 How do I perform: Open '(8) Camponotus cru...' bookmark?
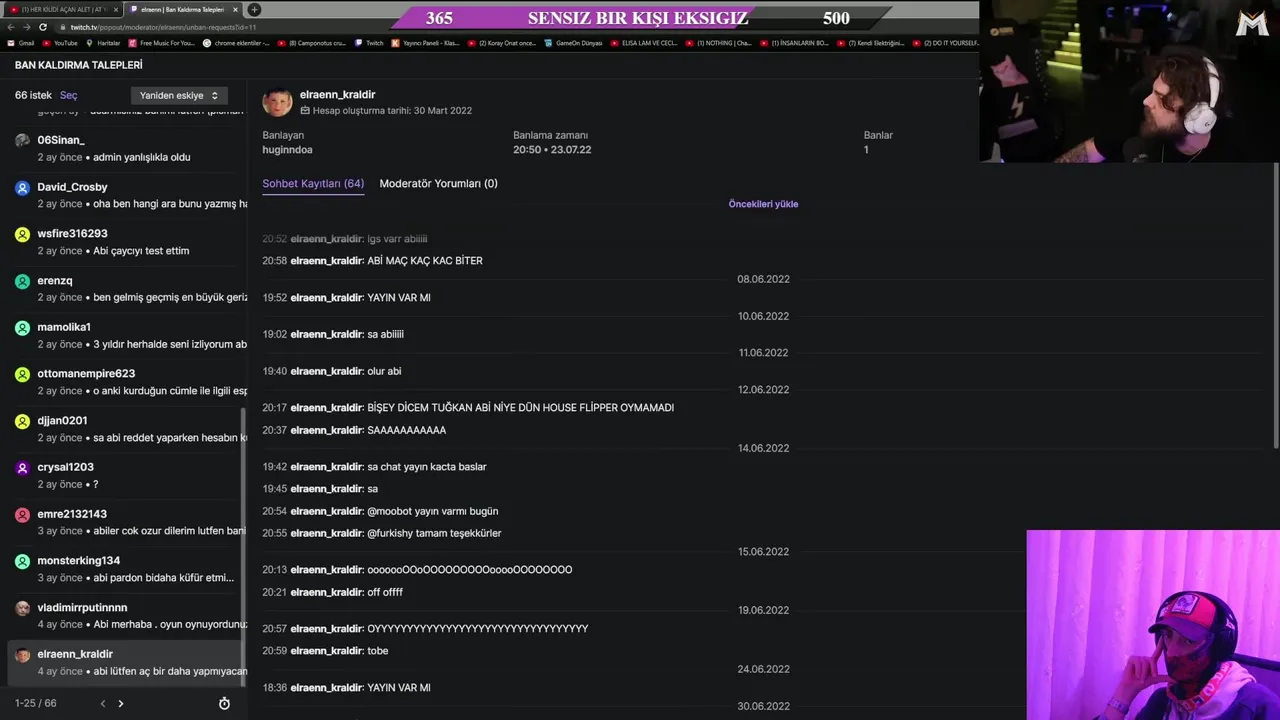[x=311, y=43]
